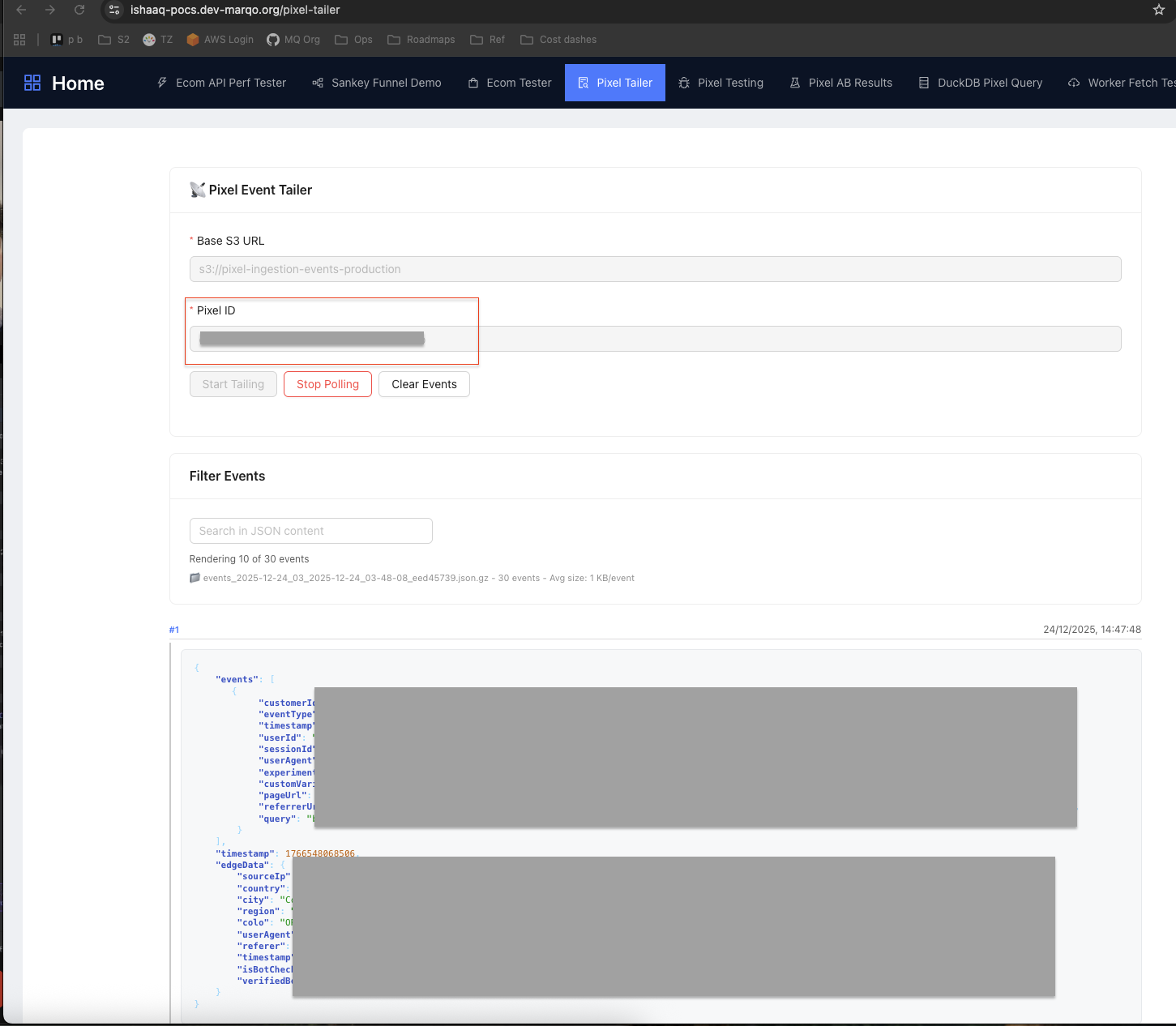Go to DuckDB Pixel Query tab

980,83
